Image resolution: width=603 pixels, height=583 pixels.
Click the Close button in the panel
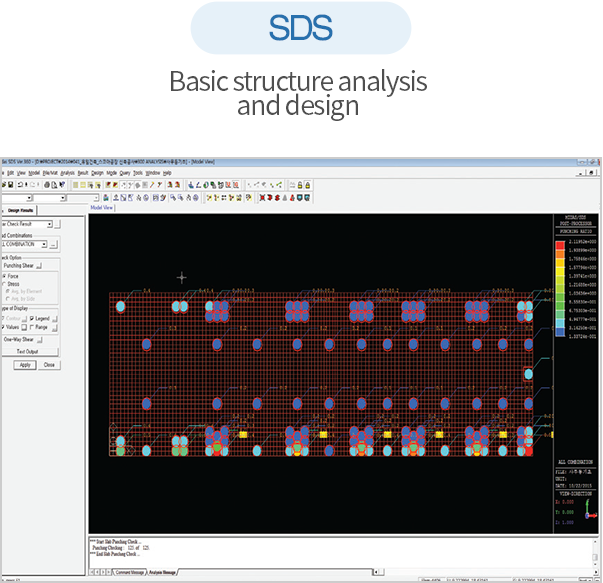pyautogui.click(x=49, y=365)
